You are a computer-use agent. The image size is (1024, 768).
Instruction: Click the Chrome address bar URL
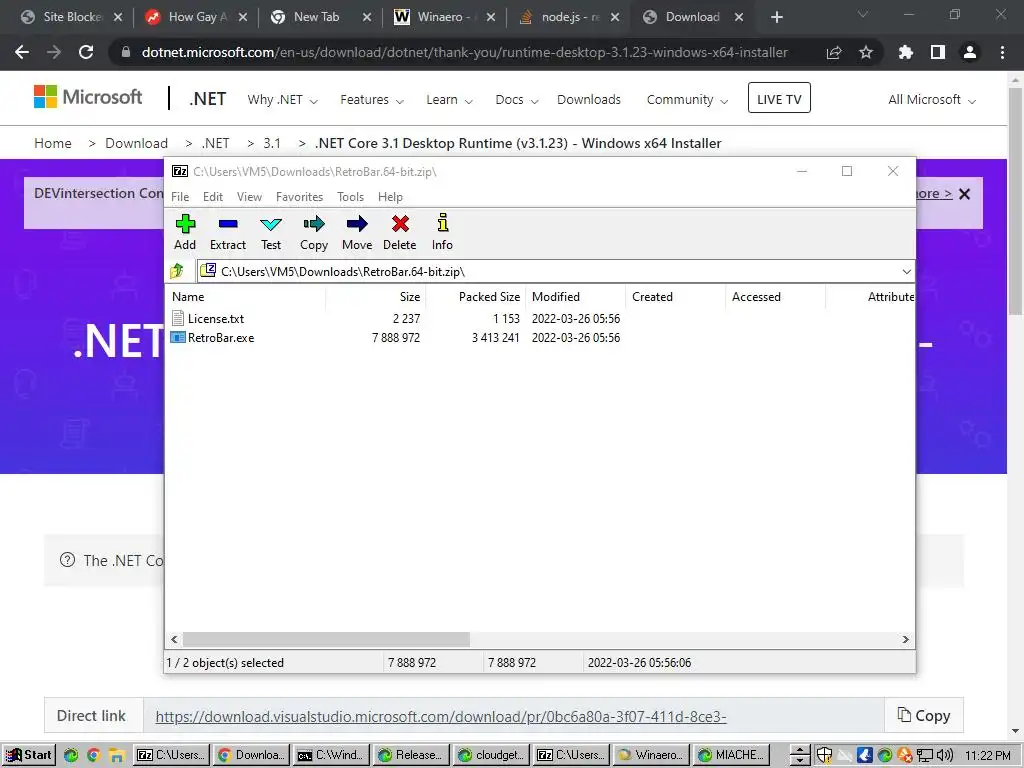465,52
